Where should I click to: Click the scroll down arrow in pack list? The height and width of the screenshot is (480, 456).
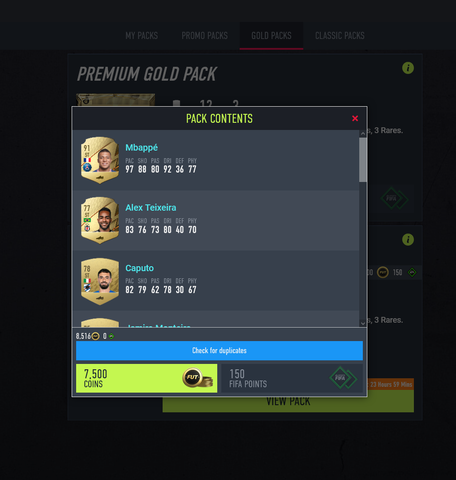363,323
